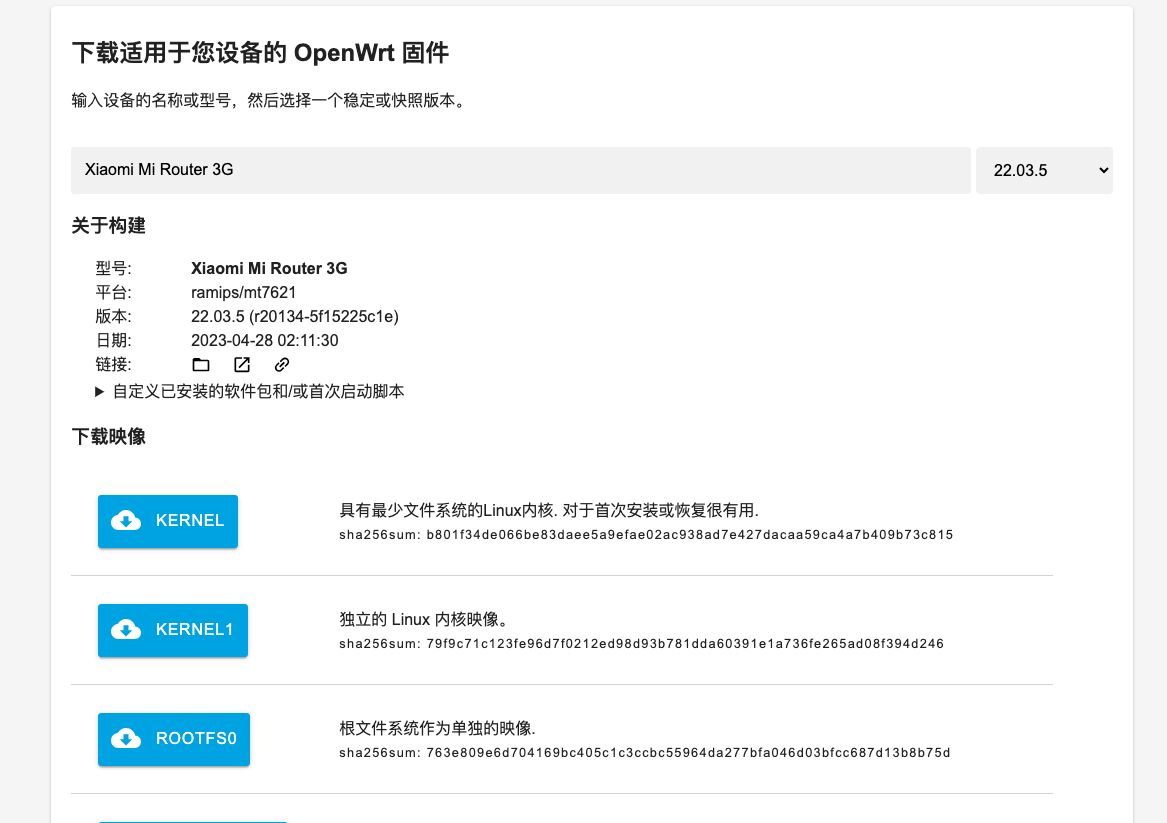
Task: Download the KERNEL1 image
Action: pyautogui.click(x=173, y=630)
